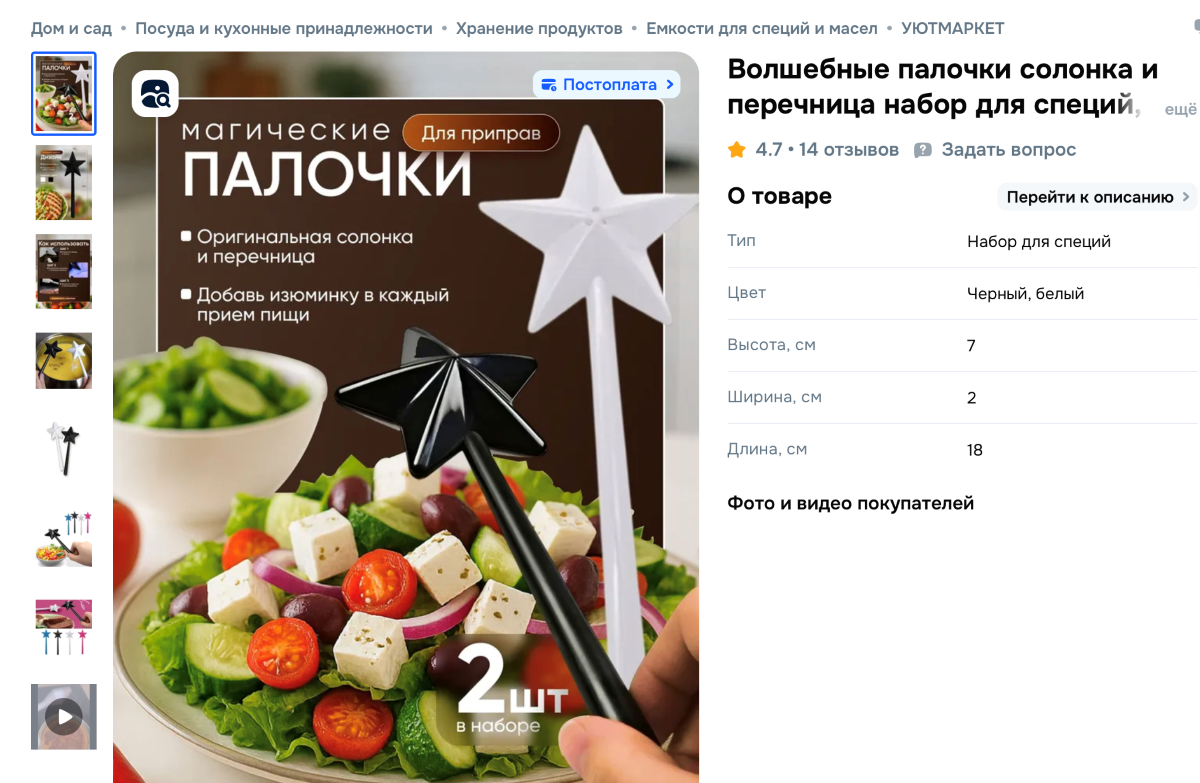Open the Дом и сад breadcrumb
The height and width of the screenshot is (783, 1200).
[x=71, y=28]
